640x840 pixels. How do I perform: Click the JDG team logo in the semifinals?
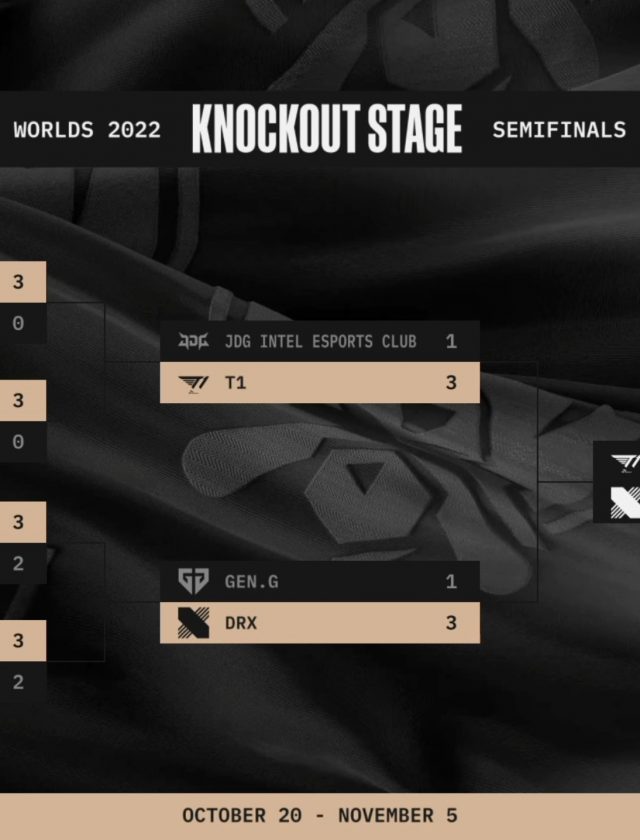point(193,342)
